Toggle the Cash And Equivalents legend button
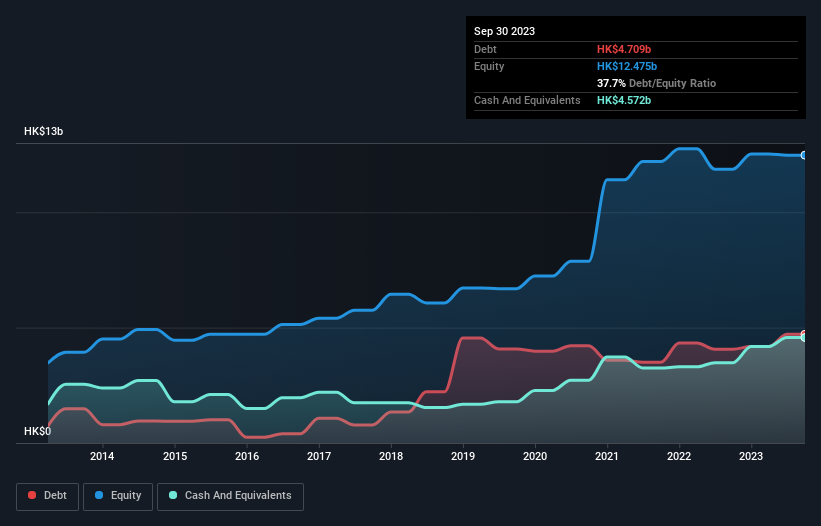 click(x=230, y=496)
